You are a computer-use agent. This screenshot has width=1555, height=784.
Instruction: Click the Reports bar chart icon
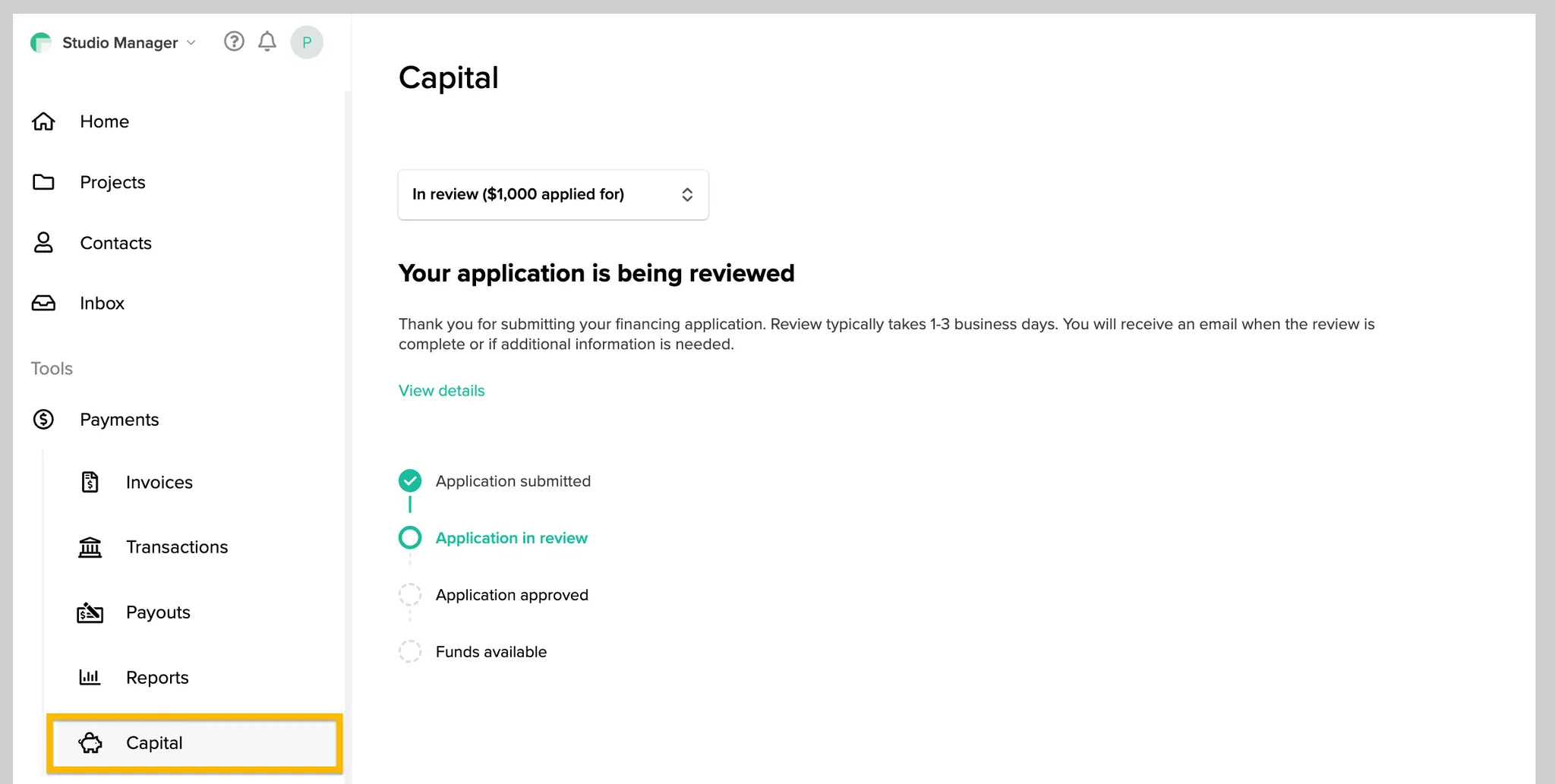coord(90,677)
